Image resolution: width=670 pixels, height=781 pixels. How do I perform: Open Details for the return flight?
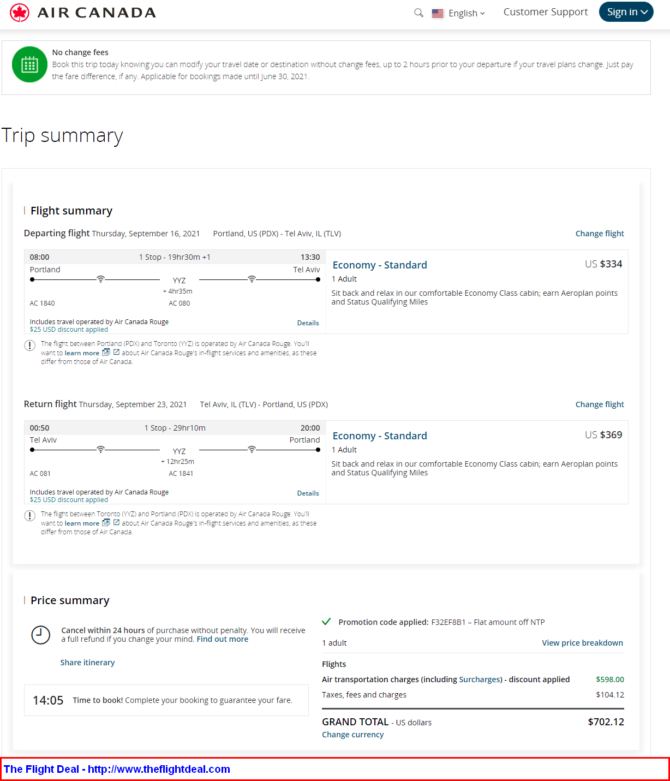(308, 493)
